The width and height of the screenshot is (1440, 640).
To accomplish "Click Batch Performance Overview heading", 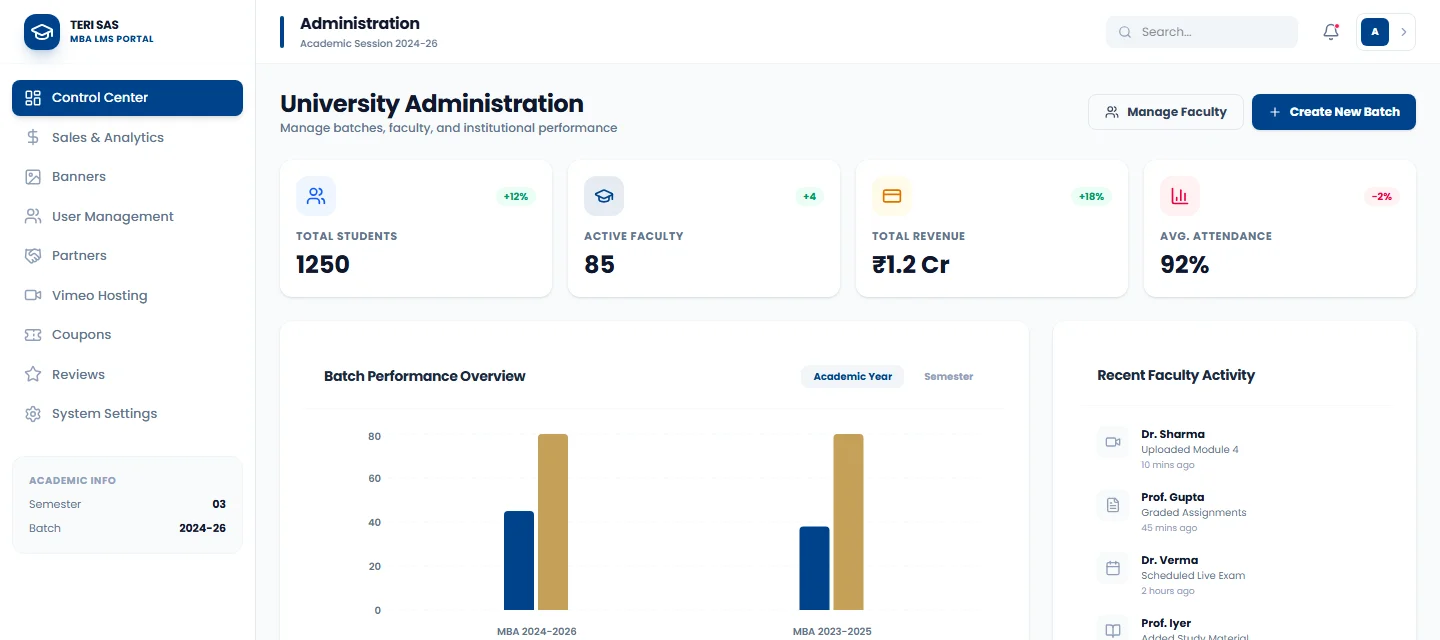I will (x=425, y=377).
